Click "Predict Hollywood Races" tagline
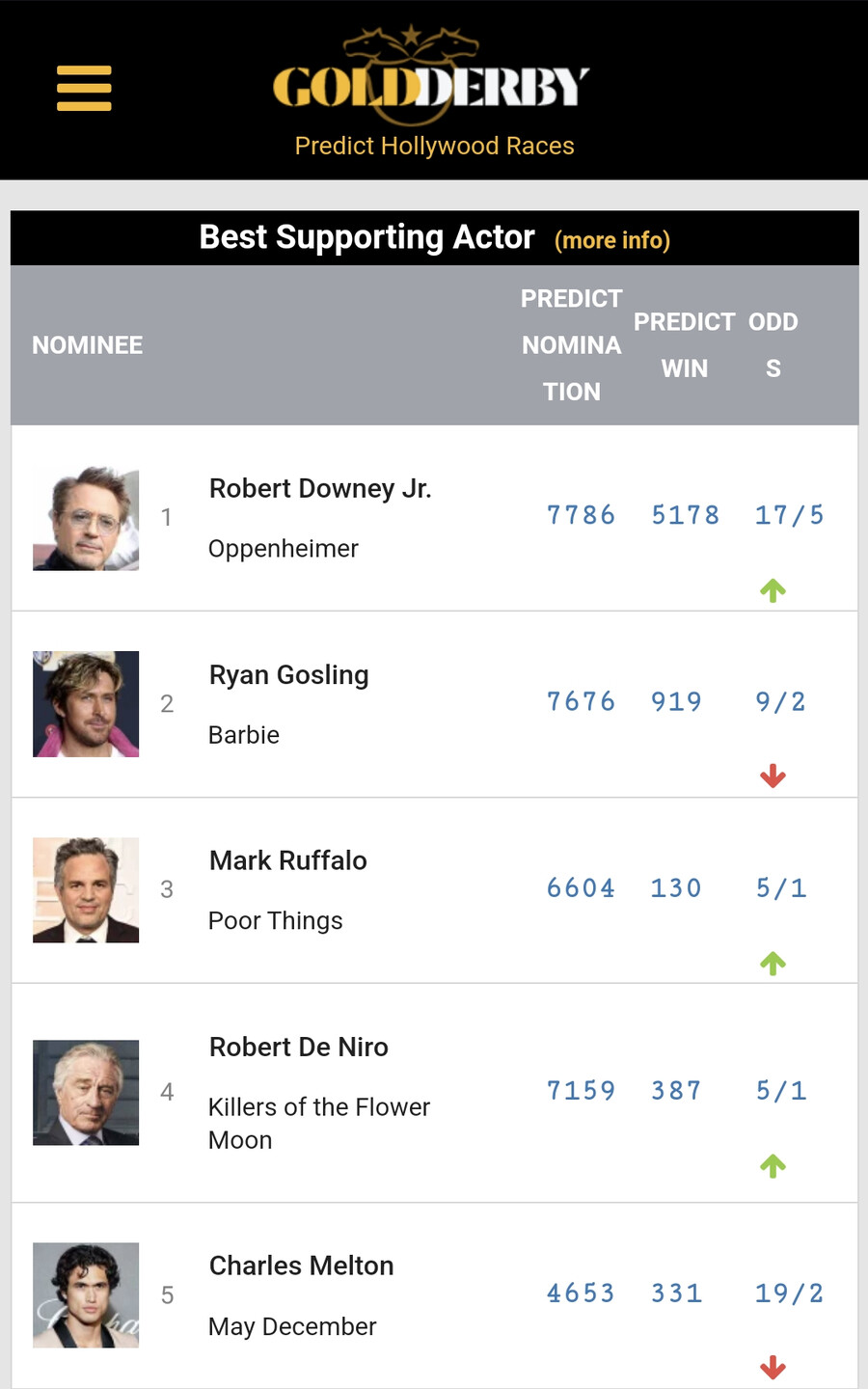The width and height of the screenshot is (868, 1389). point(434,146)
